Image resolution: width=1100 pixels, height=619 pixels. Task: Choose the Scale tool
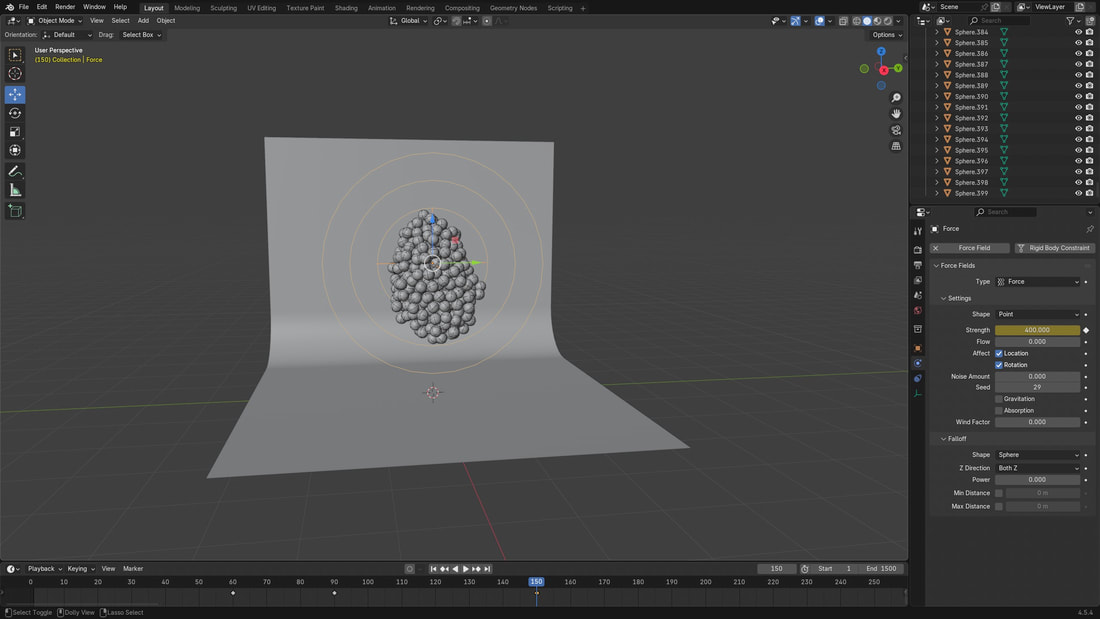point(15,132)
